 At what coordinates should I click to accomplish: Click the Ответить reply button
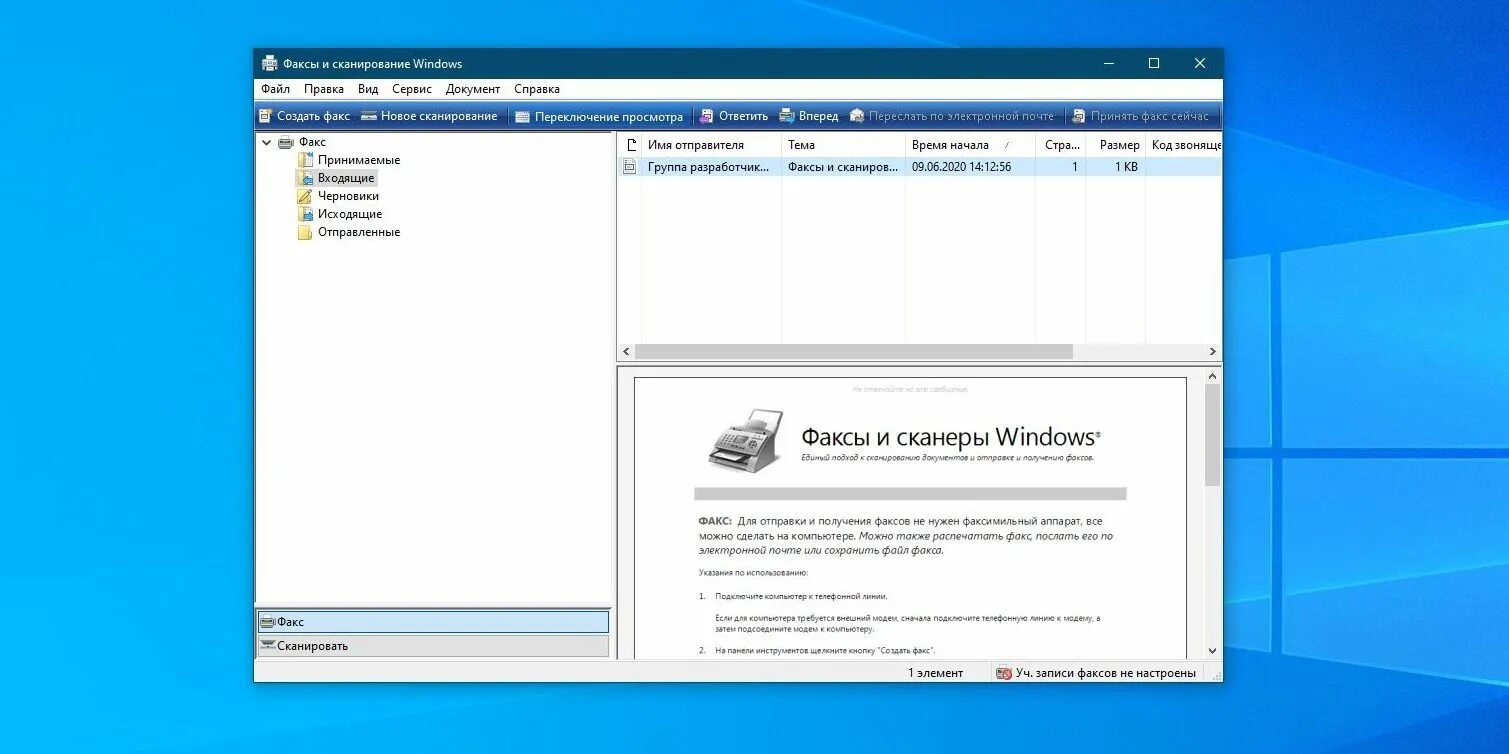tap(734, 116)
